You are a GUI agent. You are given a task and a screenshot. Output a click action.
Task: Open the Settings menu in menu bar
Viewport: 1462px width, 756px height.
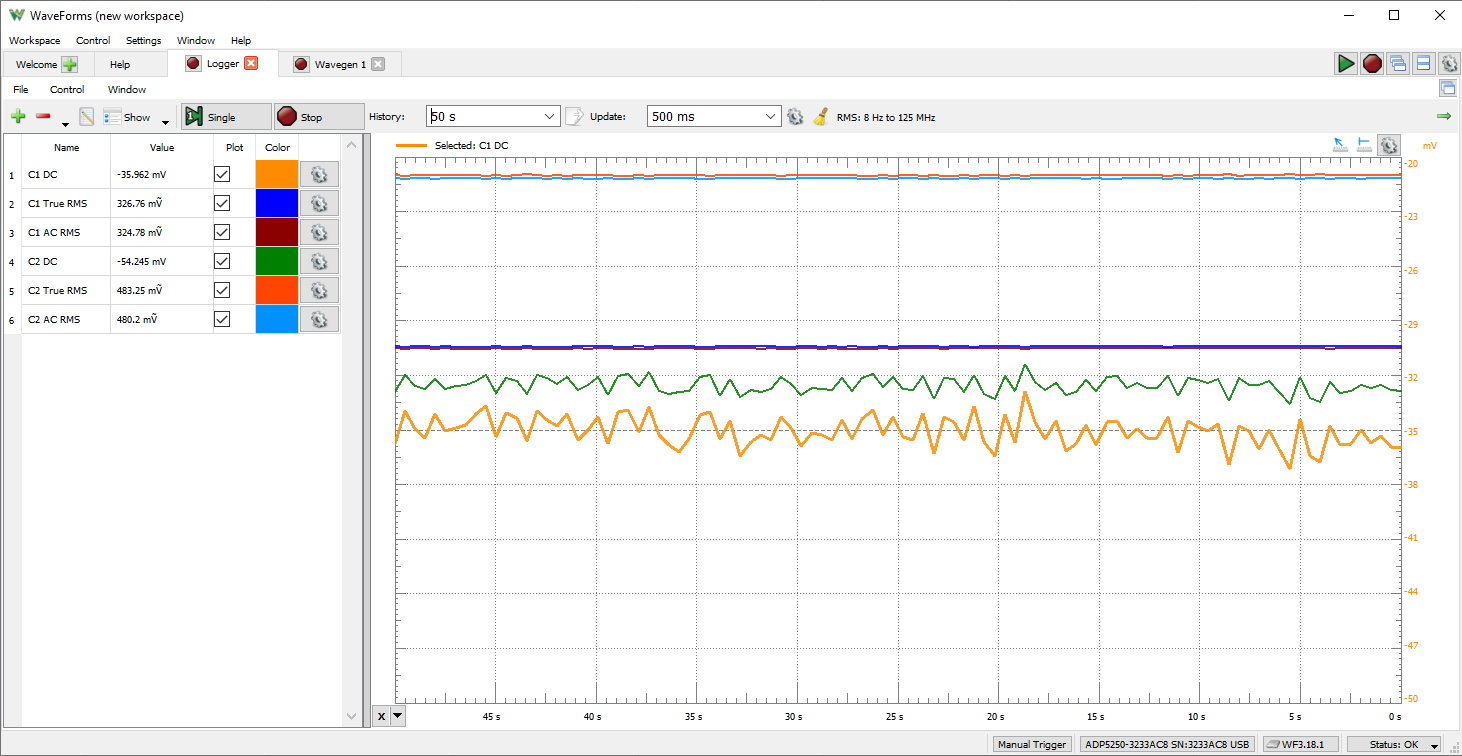tap(143, 41)
